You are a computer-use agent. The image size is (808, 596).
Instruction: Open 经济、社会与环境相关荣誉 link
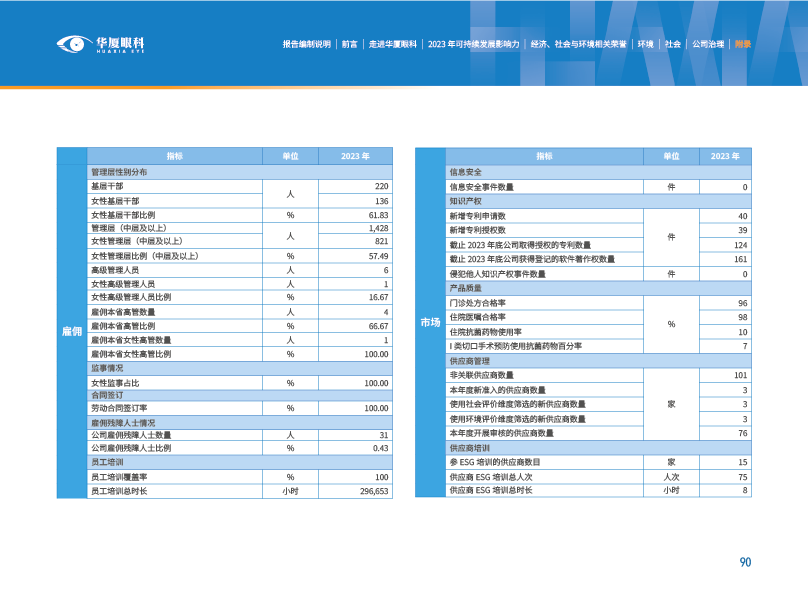pos(579,44)
